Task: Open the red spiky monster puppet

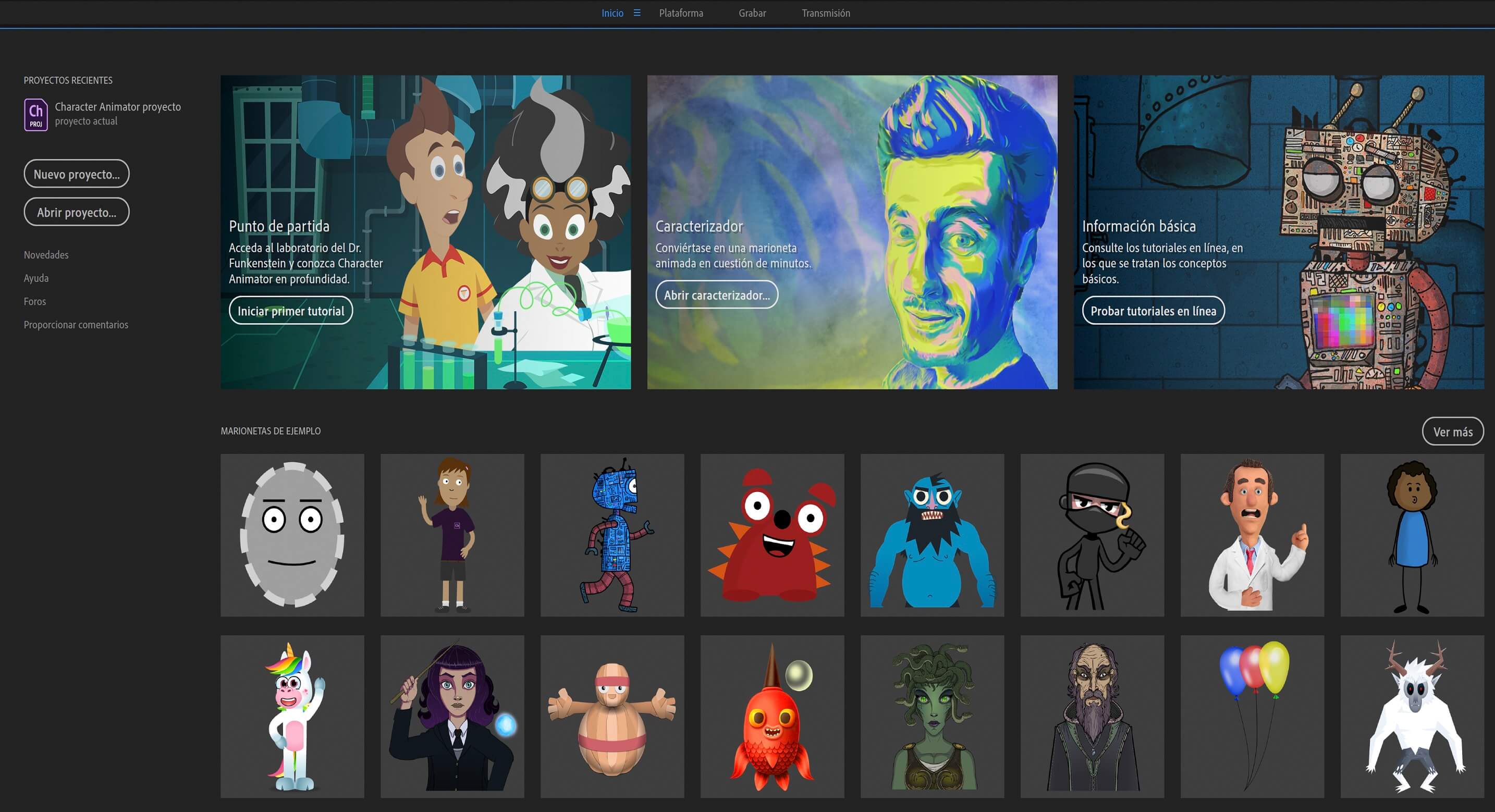Action: (772, 535)
